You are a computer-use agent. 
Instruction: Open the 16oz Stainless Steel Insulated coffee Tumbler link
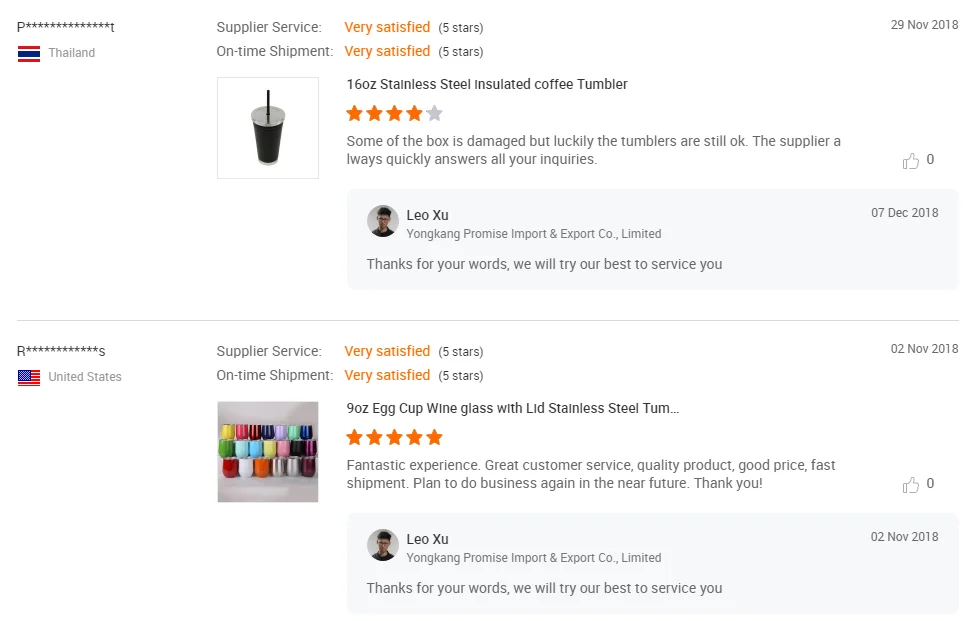coord(487,84)
